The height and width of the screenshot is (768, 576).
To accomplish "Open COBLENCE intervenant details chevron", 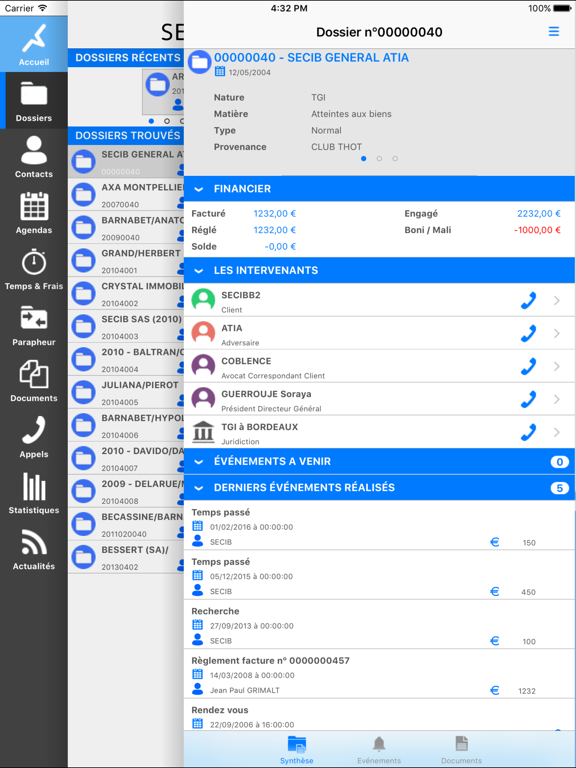I will [x=557, y=366].
